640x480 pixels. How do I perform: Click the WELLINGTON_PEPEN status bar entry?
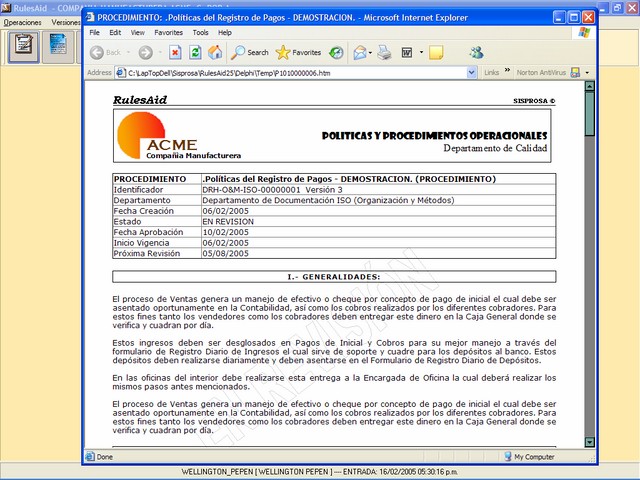pyautogui.click(x=320, y=472)
